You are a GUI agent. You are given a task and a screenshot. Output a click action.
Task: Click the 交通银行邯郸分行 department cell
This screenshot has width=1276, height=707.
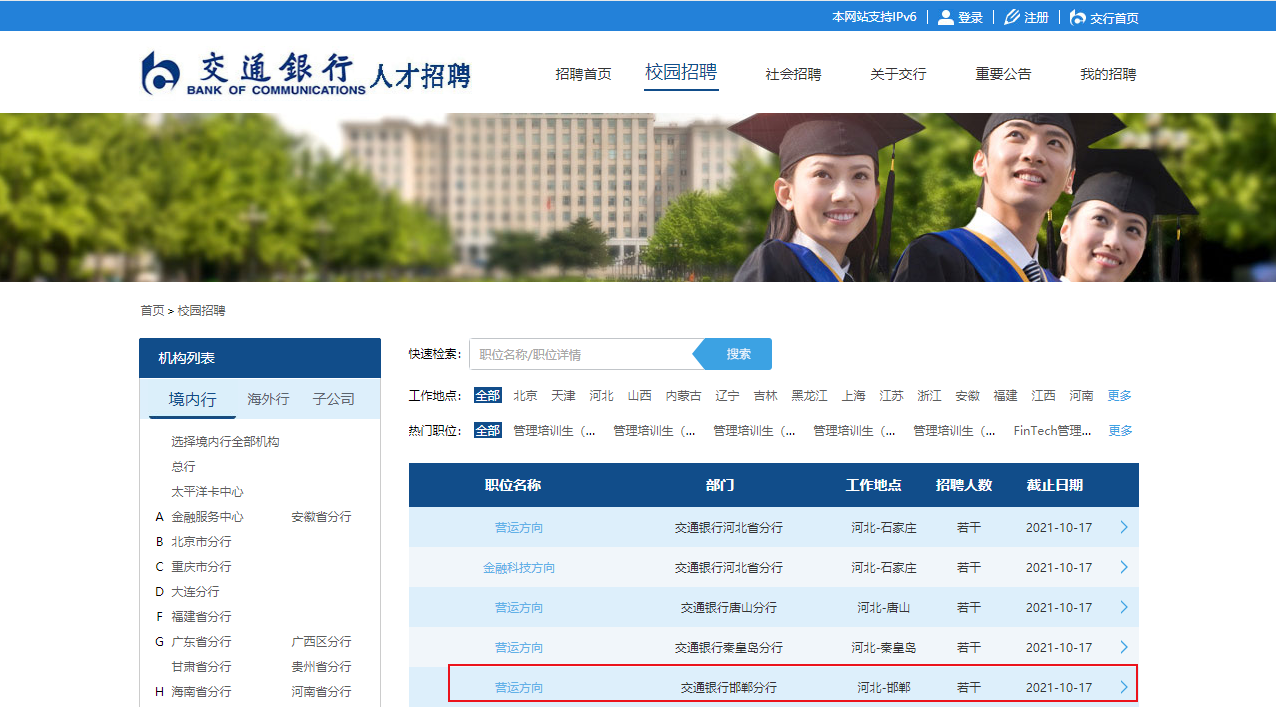click(x=729, y=688)
